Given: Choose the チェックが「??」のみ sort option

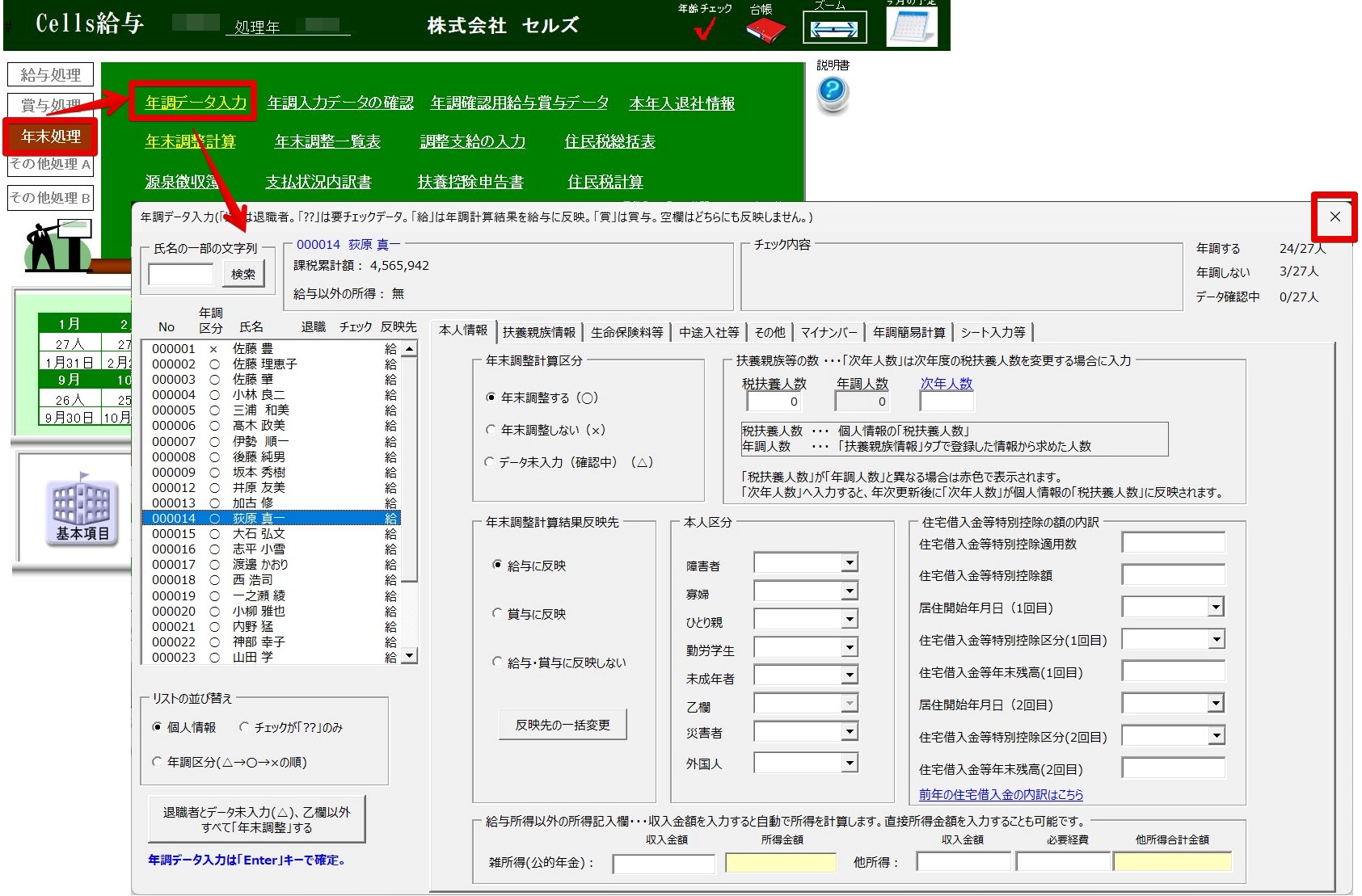Looking at the screenshot, I should pyautogui.click(x=244, y=727).
